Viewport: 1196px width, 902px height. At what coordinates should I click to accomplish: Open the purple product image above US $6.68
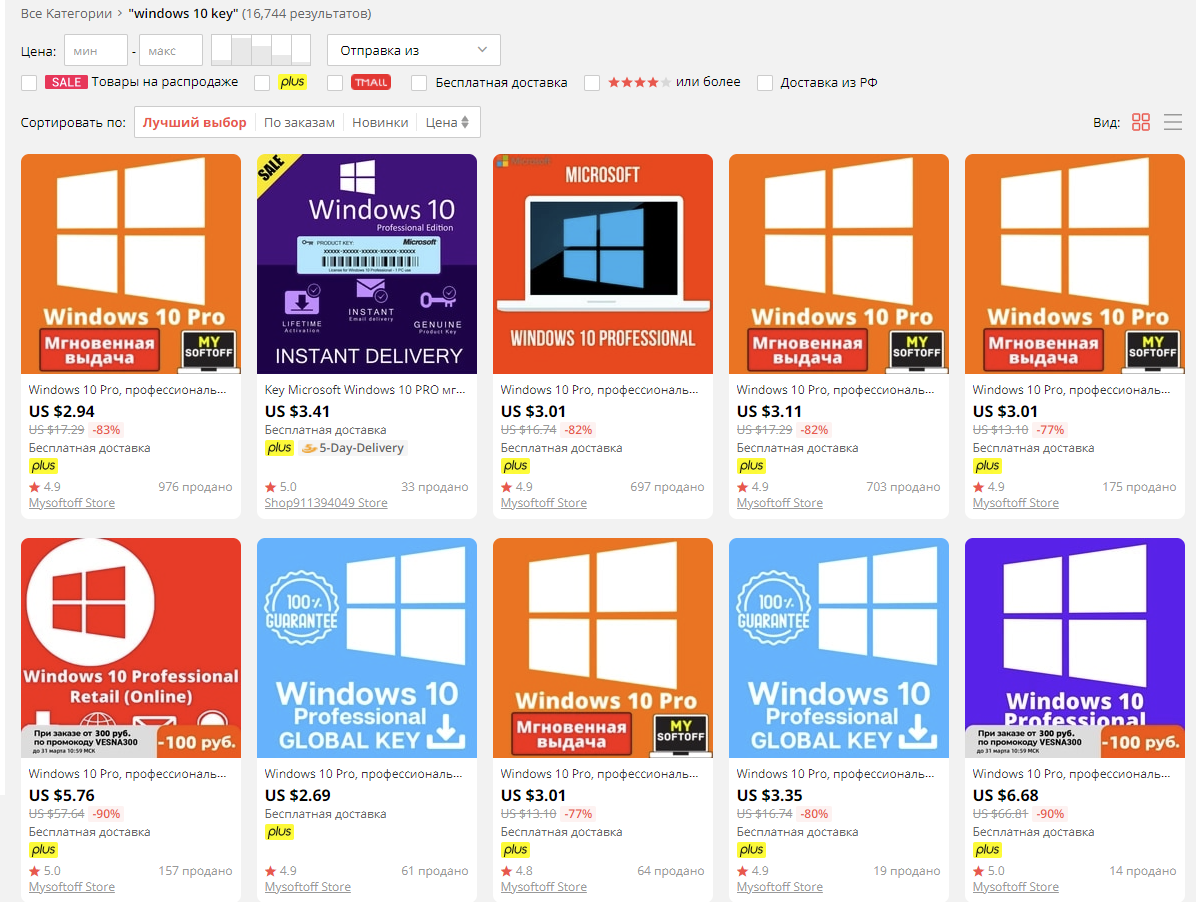pyautogui.click(x=1075, y=648)
